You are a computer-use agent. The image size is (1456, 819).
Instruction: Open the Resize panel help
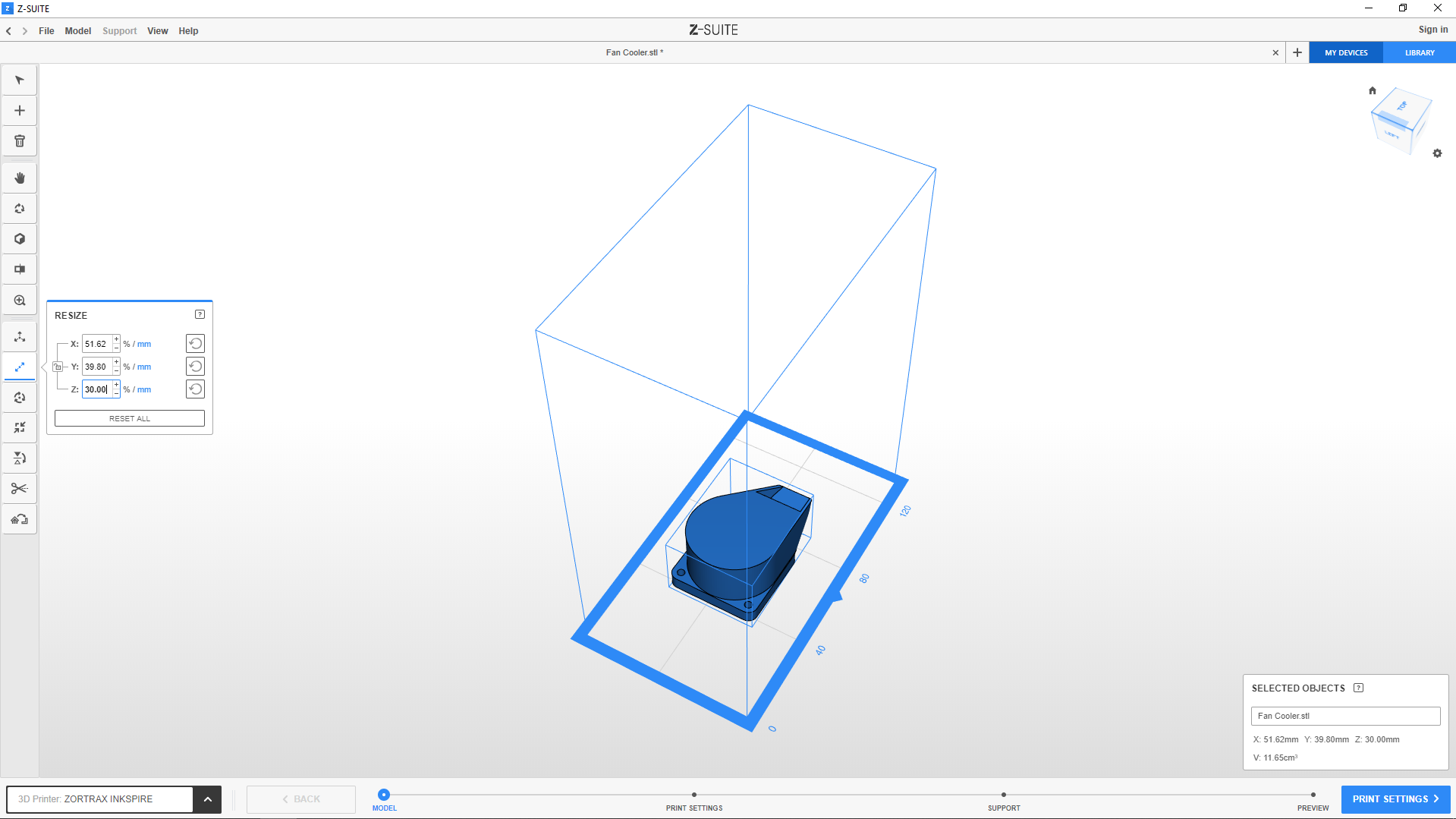pyautogui.click(x=200, y=314)
